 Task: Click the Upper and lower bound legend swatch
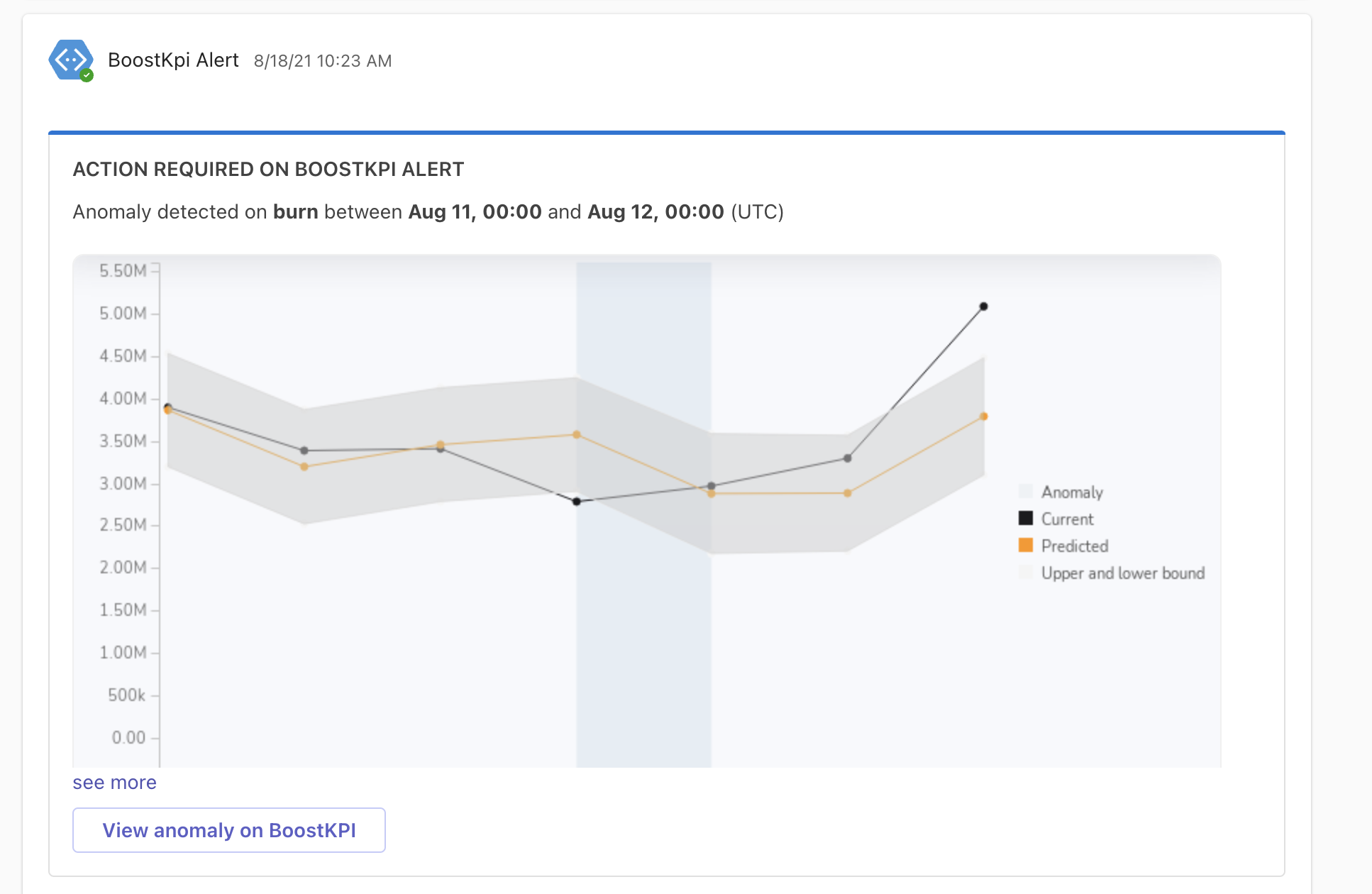[x=1026, y=572]
